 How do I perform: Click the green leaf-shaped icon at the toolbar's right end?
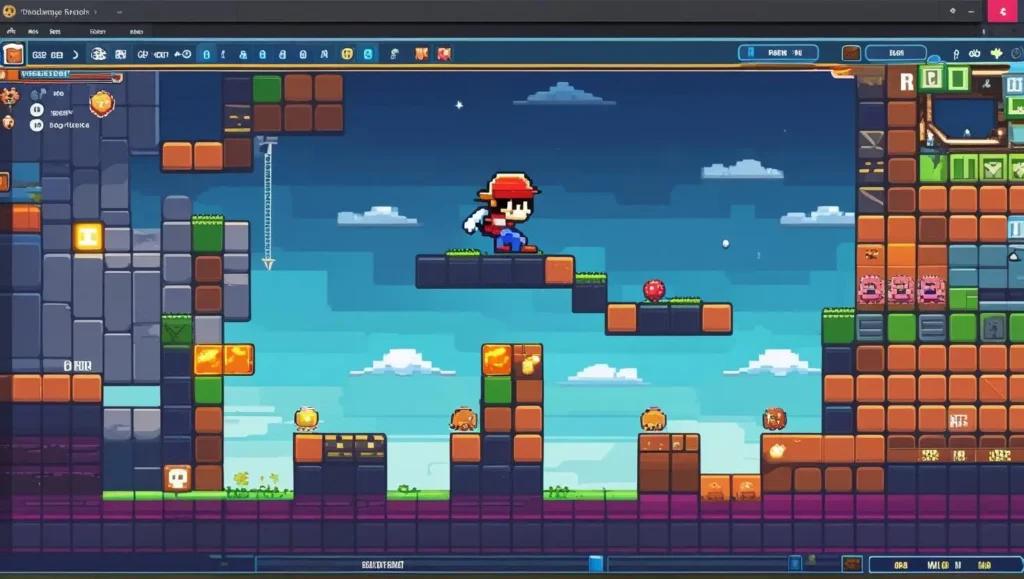click(x=997, y=54)
